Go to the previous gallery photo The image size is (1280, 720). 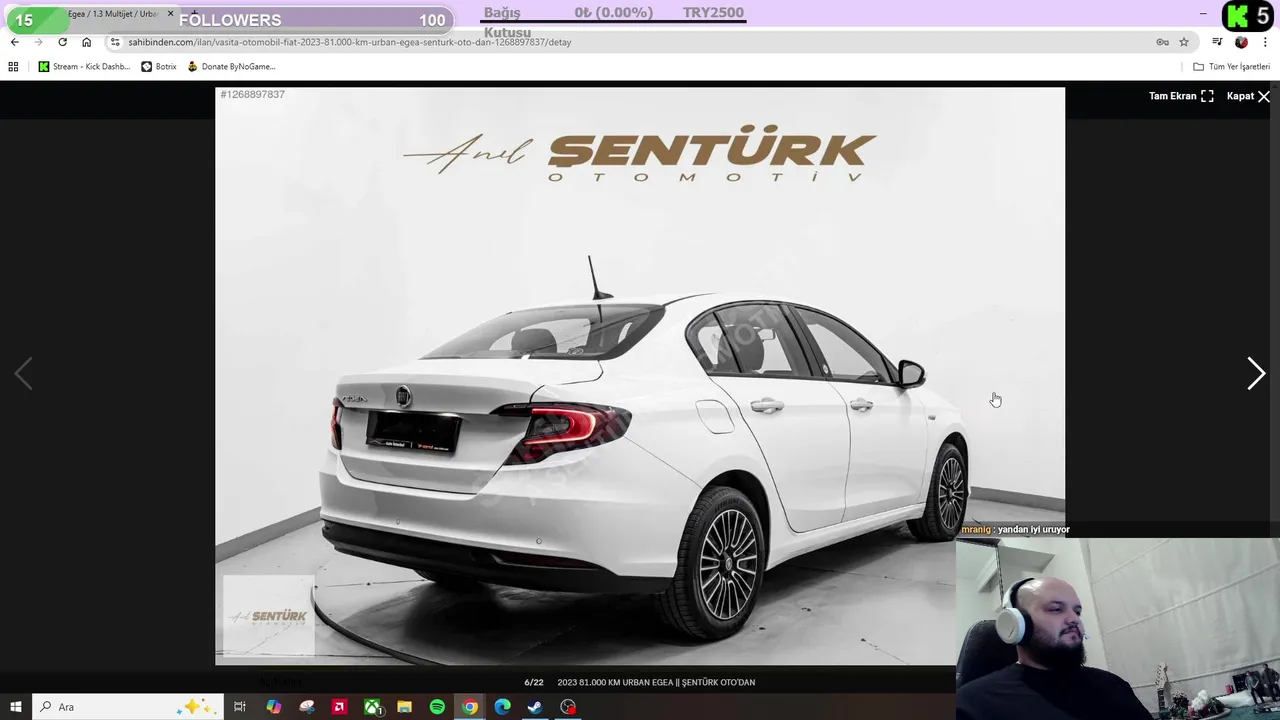(23, 373)
